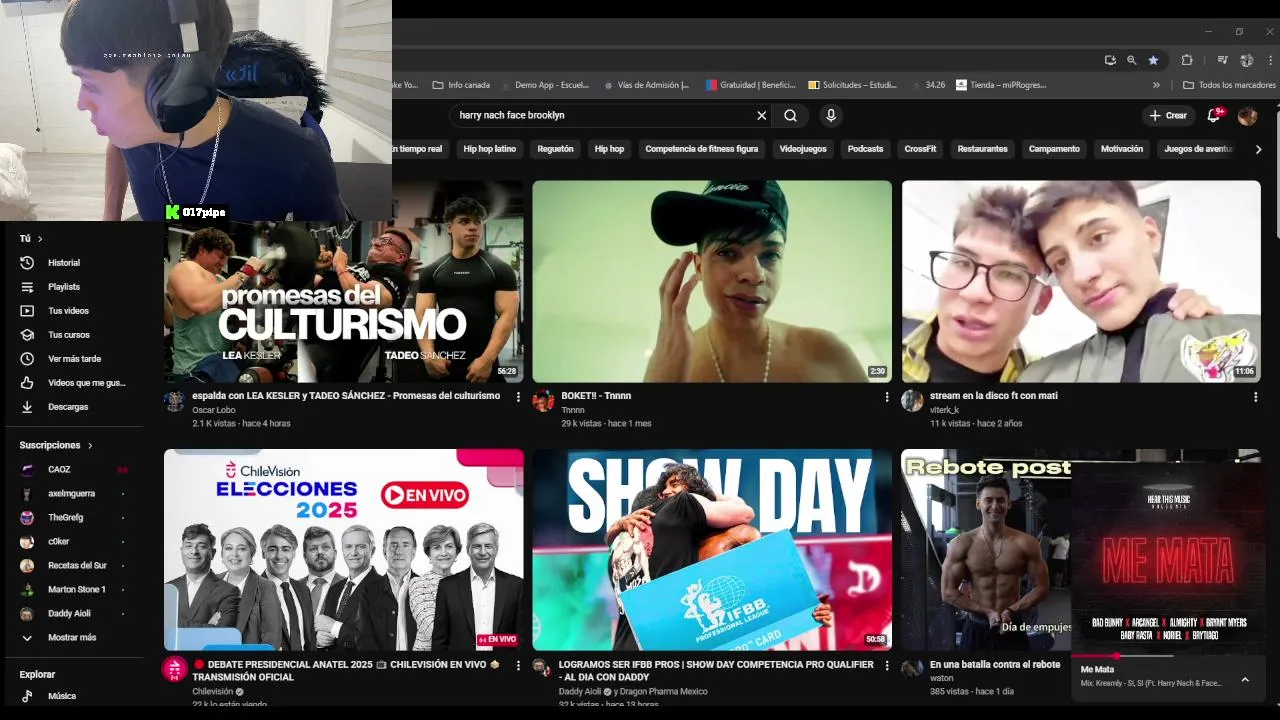The height and width of the screenshot is (720, 1280).
Task: Expand the Me Mata mini player
Action: click(1245, 679)
